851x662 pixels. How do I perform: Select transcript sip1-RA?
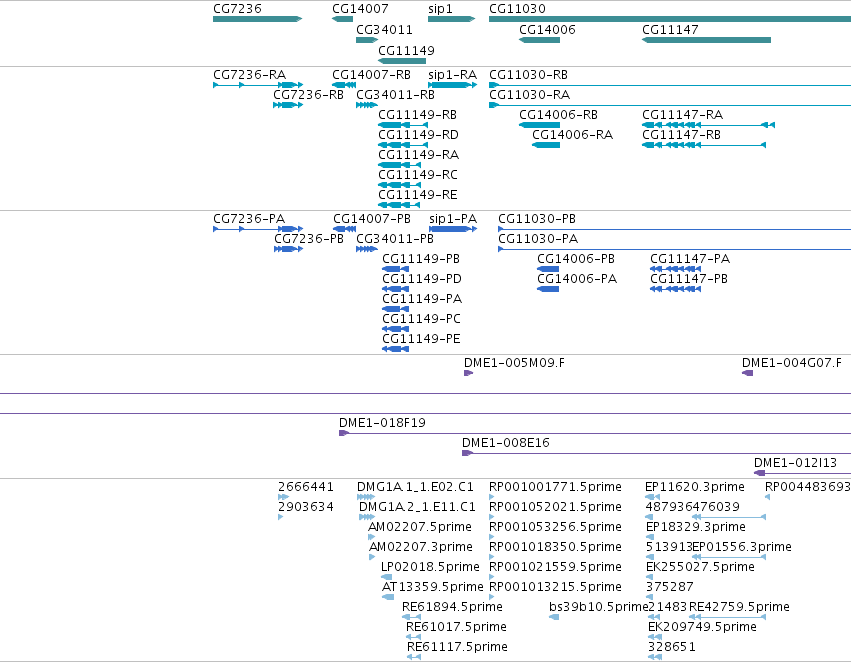(x=453, y=85)
